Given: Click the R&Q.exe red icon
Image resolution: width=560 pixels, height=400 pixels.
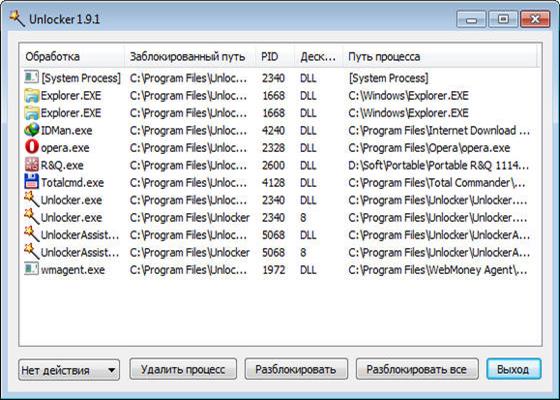Looking at the screenshot, I should (x=31, y=164).
